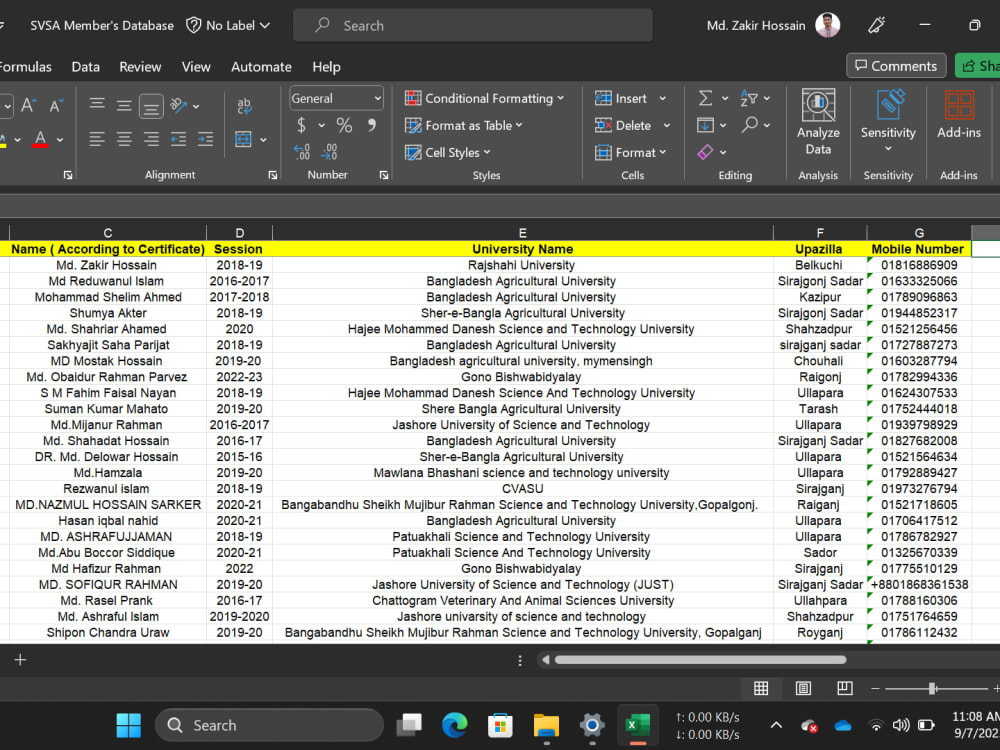
Task: Click Increase Decimal icon
Action: (302, 152)
